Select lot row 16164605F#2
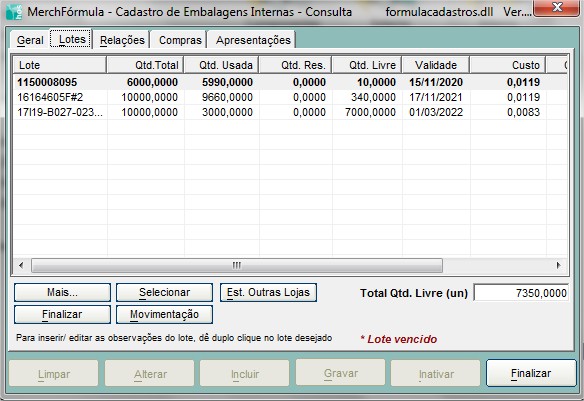Screen dimensions: 584x401 [x=290, y=97]
